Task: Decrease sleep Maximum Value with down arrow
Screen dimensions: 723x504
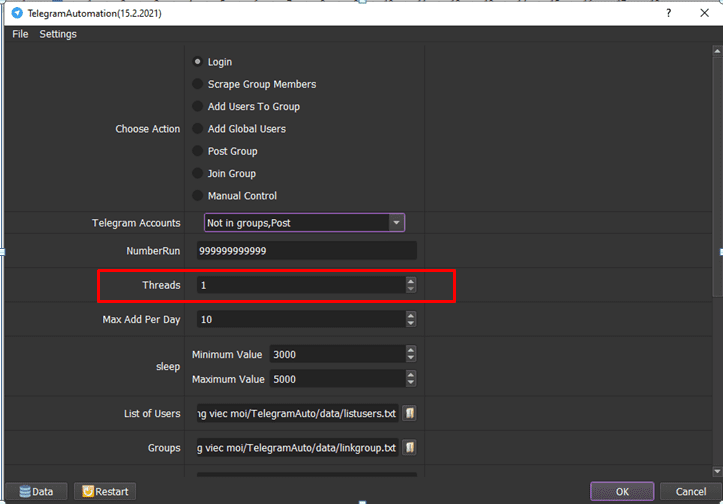Action: click(411, 383)
